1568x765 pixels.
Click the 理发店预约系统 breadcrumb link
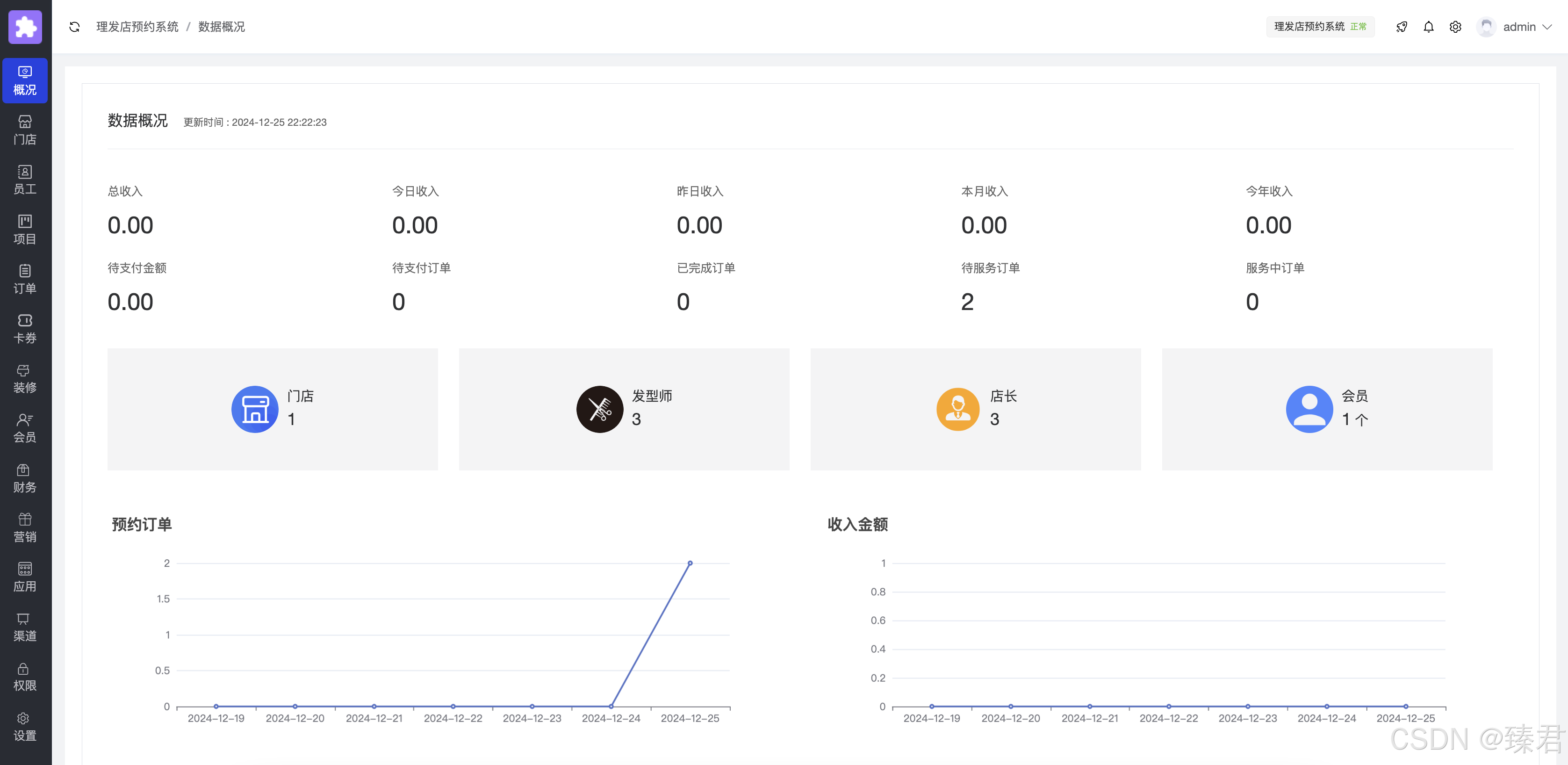coord(137,27)
